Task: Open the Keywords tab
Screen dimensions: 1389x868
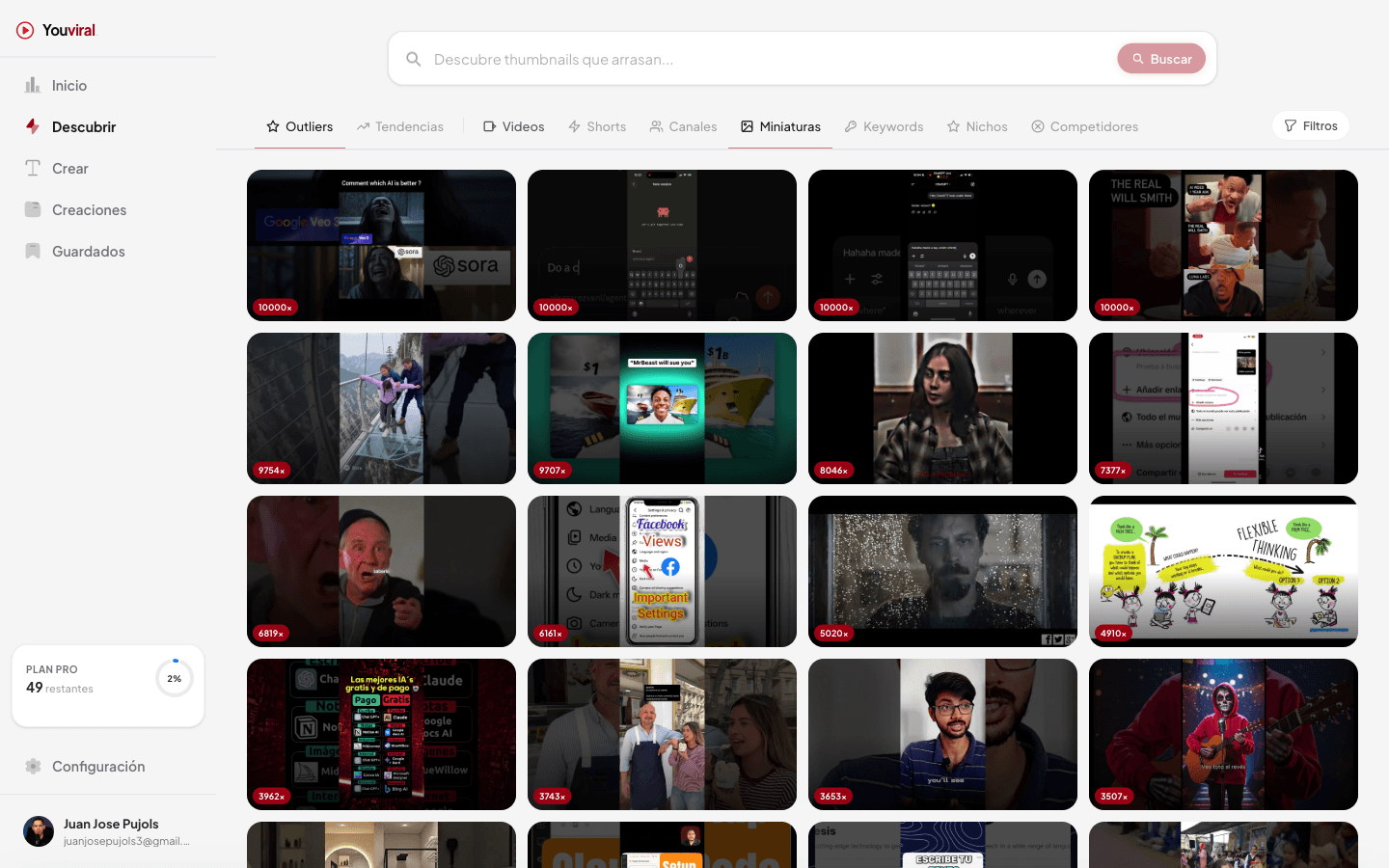Action: (884, 126)
